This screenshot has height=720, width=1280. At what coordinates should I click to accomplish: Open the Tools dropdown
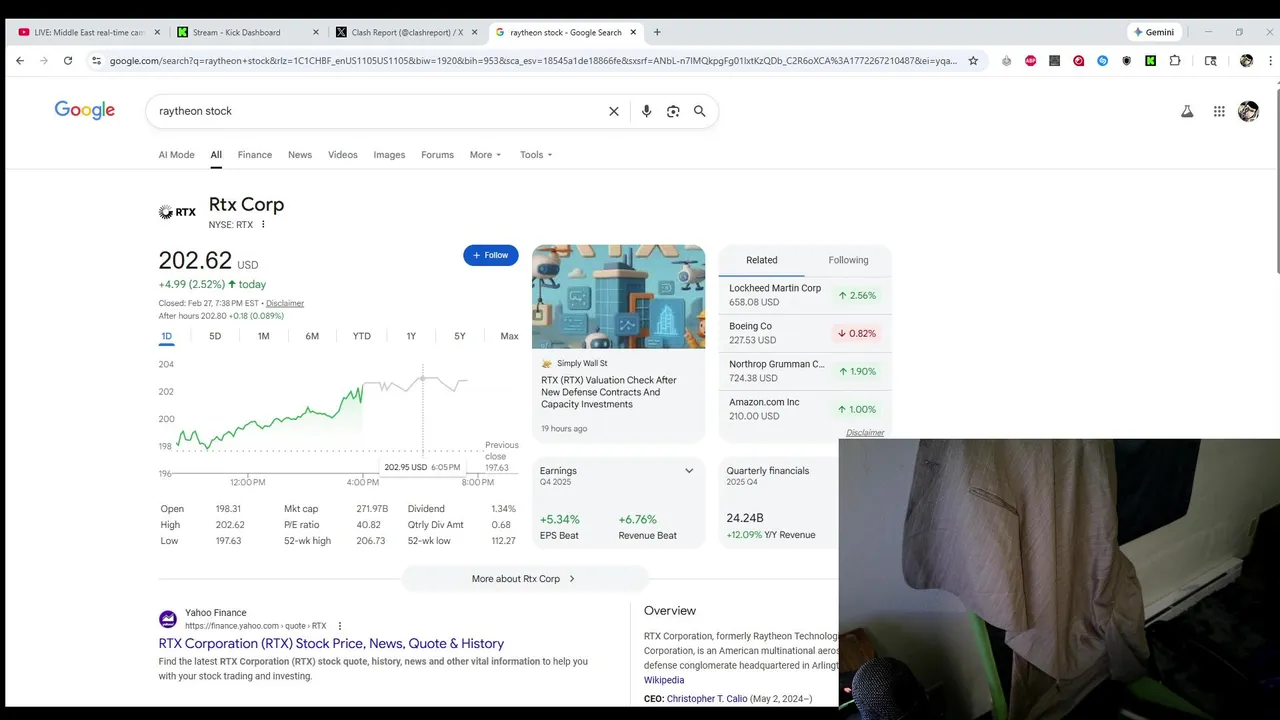536,155
